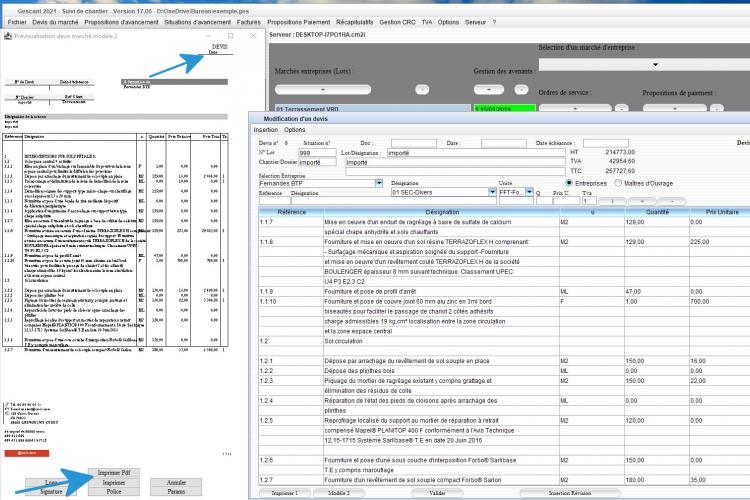Click the minus button beside the Gestion des avenants plus button
The height and width of the screenshot is (500, 750).
pyautogui.click(x=521, y=89)
